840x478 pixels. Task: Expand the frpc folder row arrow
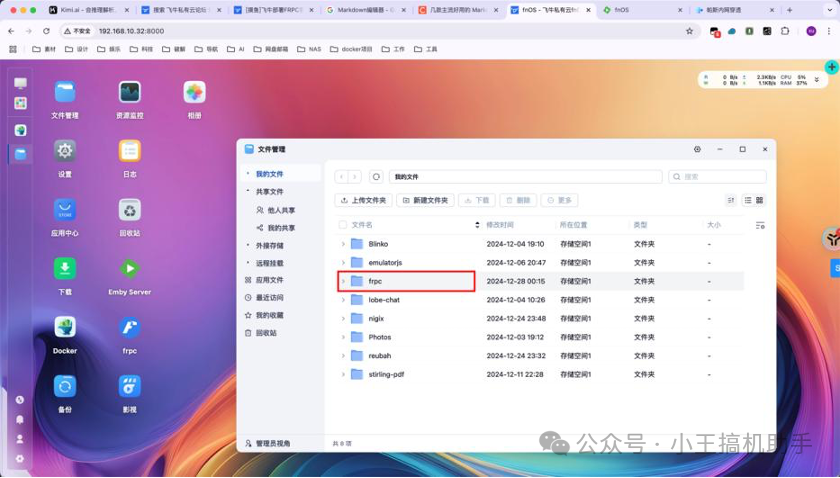[x=343, y=282]
